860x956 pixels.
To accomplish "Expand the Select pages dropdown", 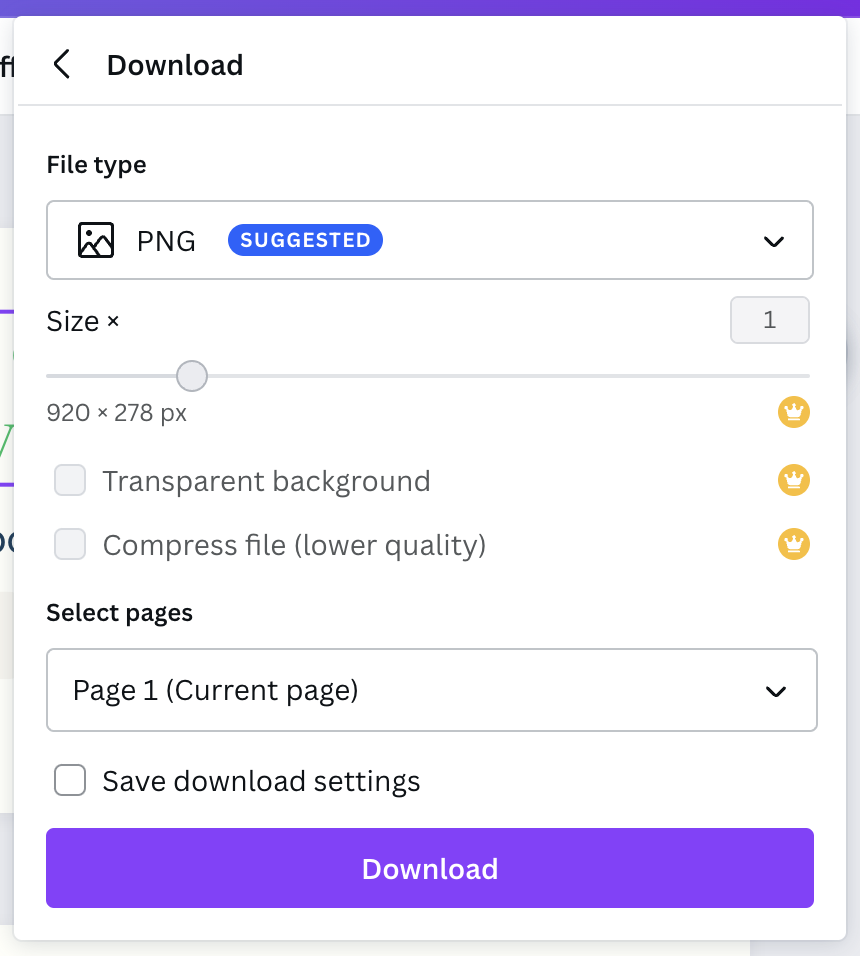I will click(x=430, y=690).
